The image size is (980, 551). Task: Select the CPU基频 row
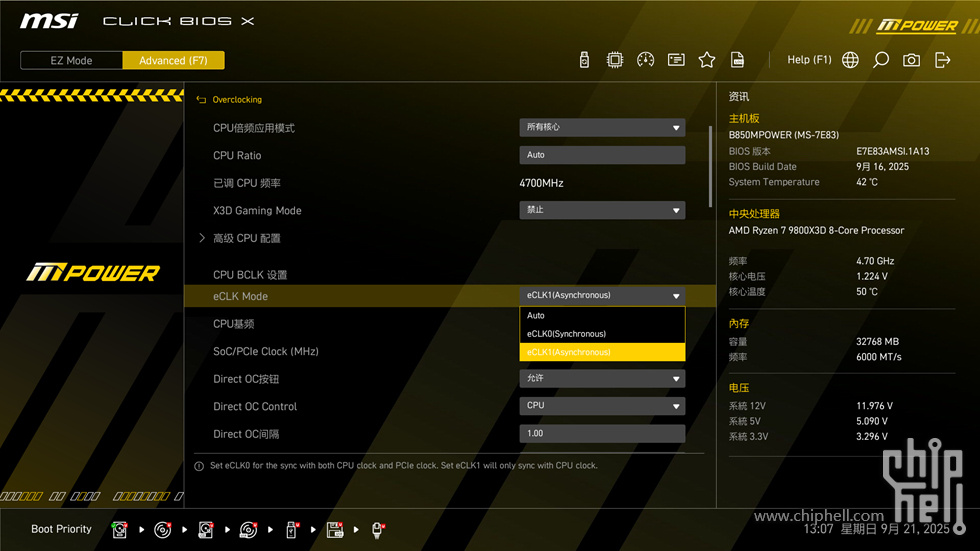(234, 324)
